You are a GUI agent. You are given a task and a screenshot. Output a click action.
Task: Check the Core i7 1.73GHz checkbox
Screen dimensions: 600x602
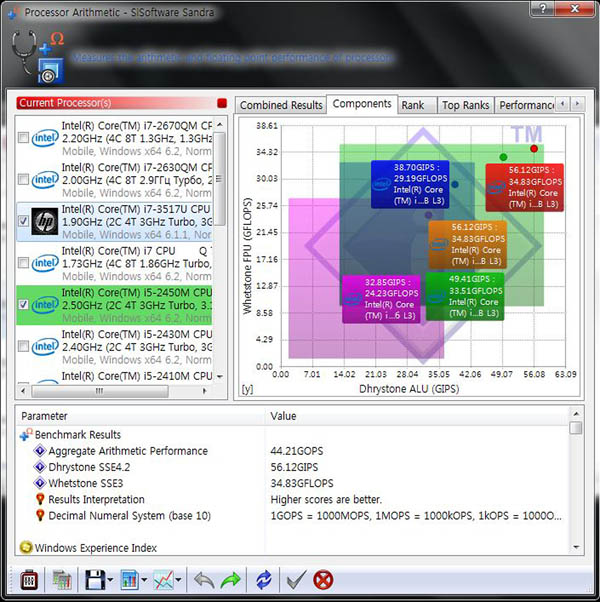click(x=23, y=263)
